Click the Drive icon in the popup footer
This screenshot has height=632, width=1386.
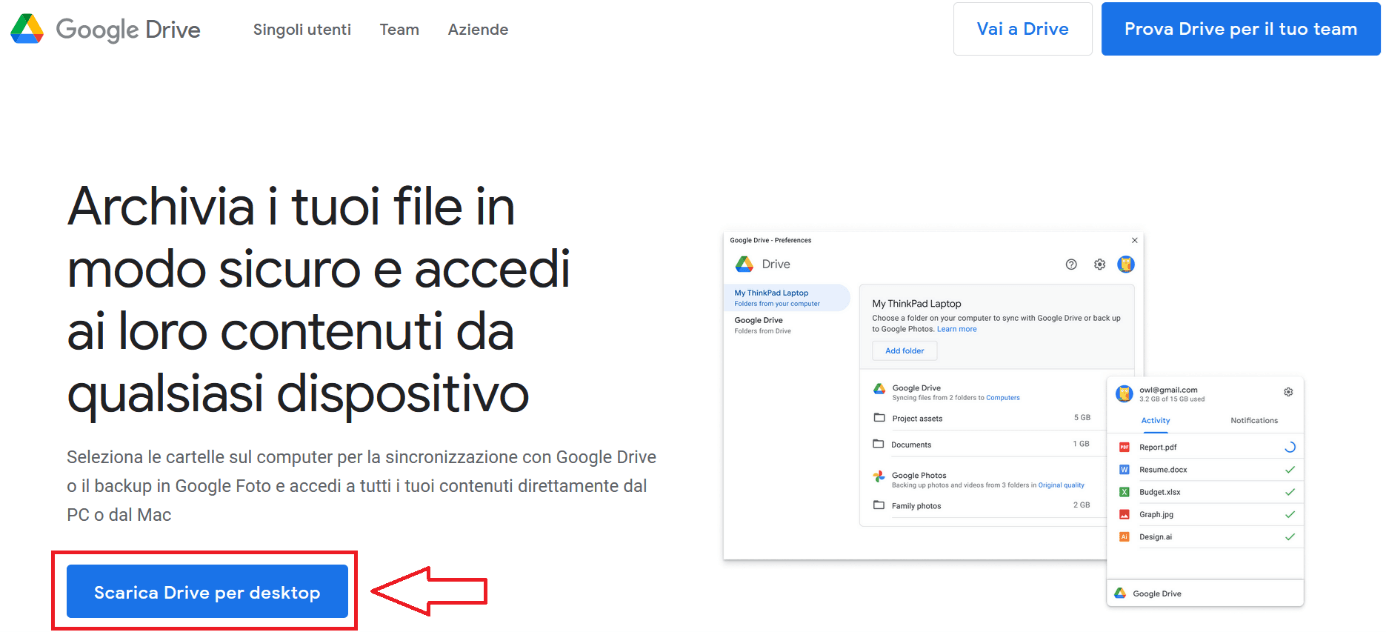click(1121, 593)
